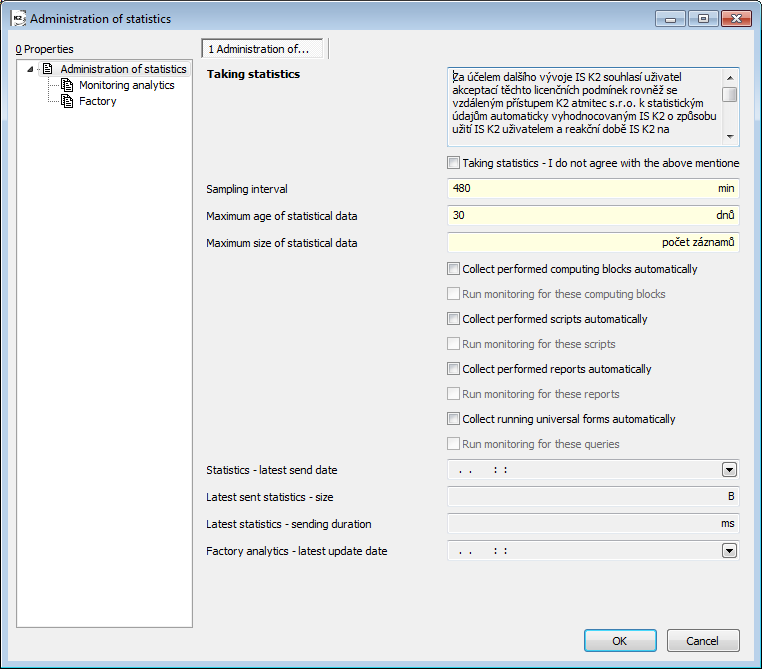The width and height of the screenshot is (762, 669).
Task: Click the Latest statistics - sending duration label
Action: tap(289, 524)
